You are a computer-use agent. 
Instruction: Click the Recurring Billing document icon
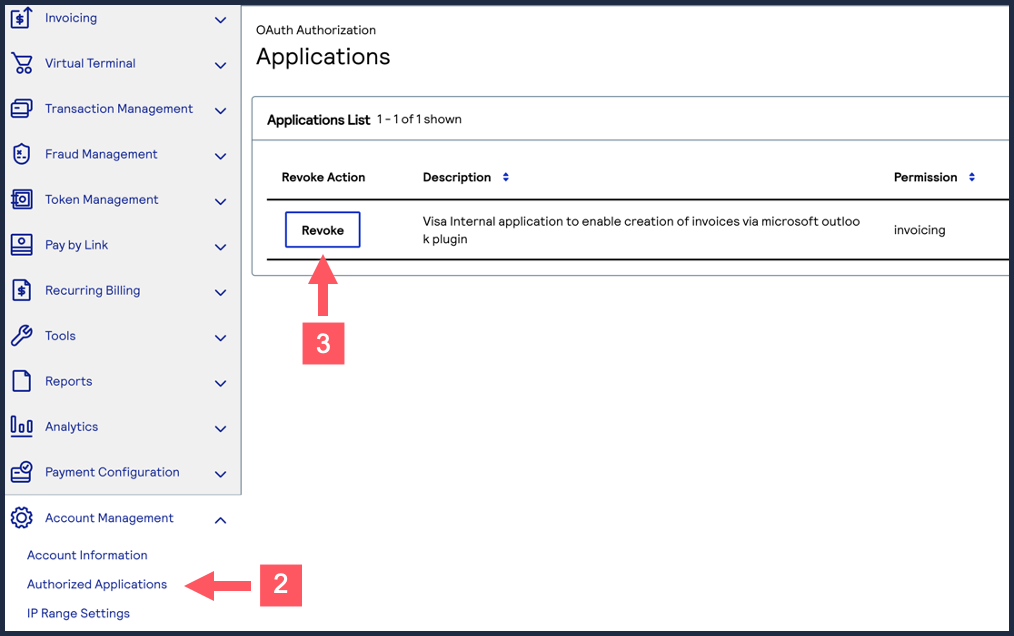pyautogui.click(x=21, y=291)
